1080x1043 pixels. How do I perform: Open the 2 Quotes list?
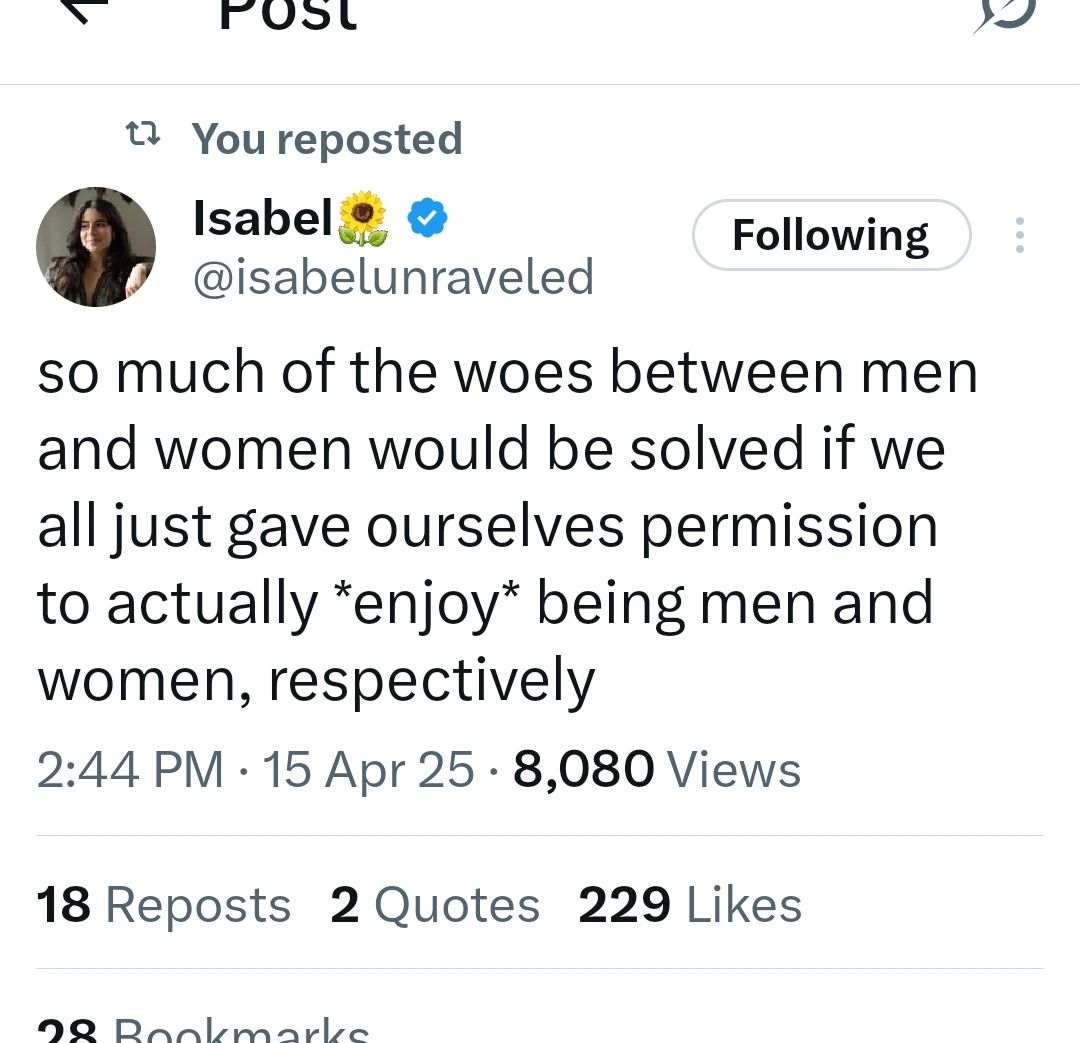click(x=435, y=905)
